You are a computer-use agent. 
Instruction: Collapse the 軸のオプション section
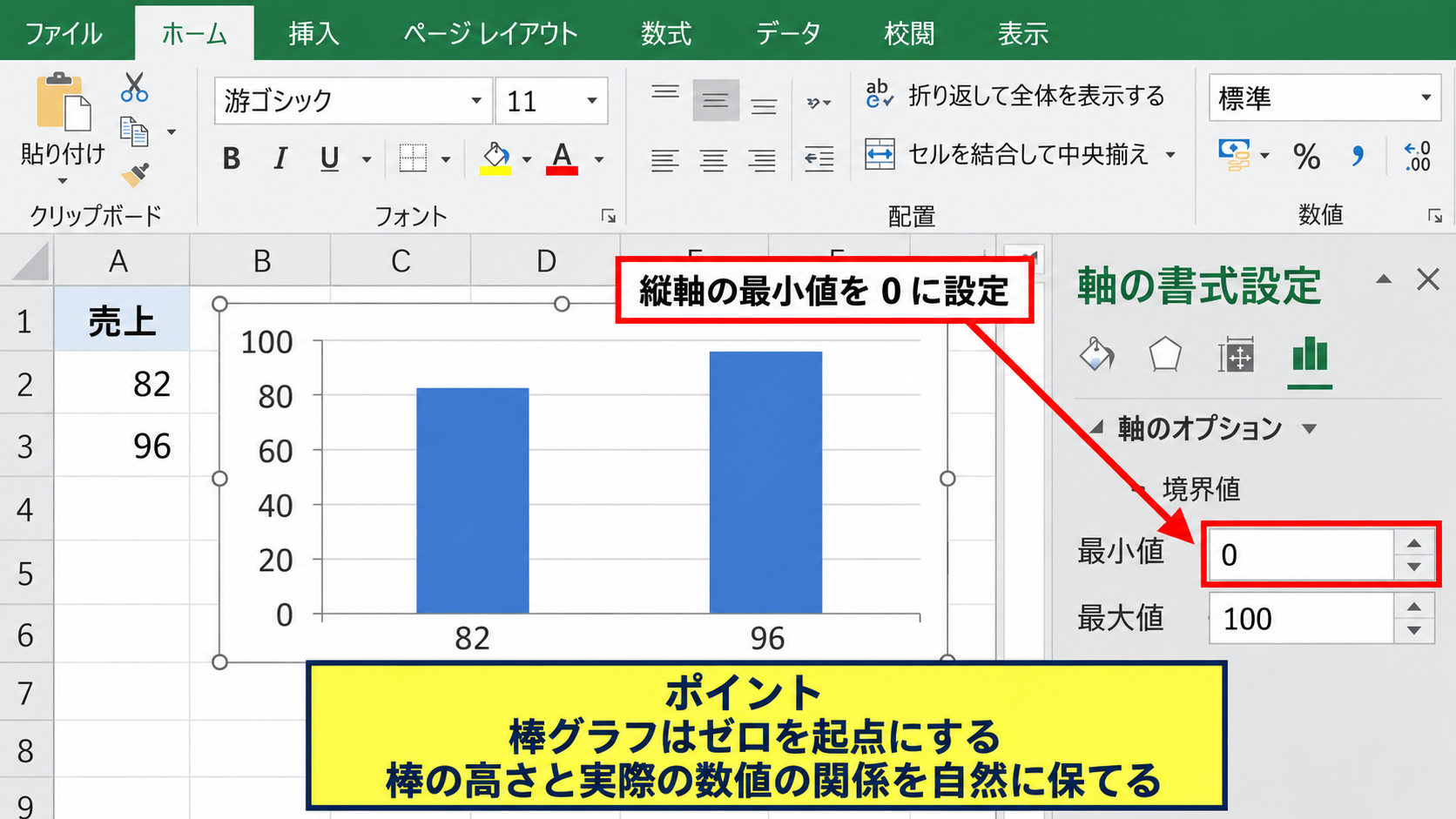1096,427
